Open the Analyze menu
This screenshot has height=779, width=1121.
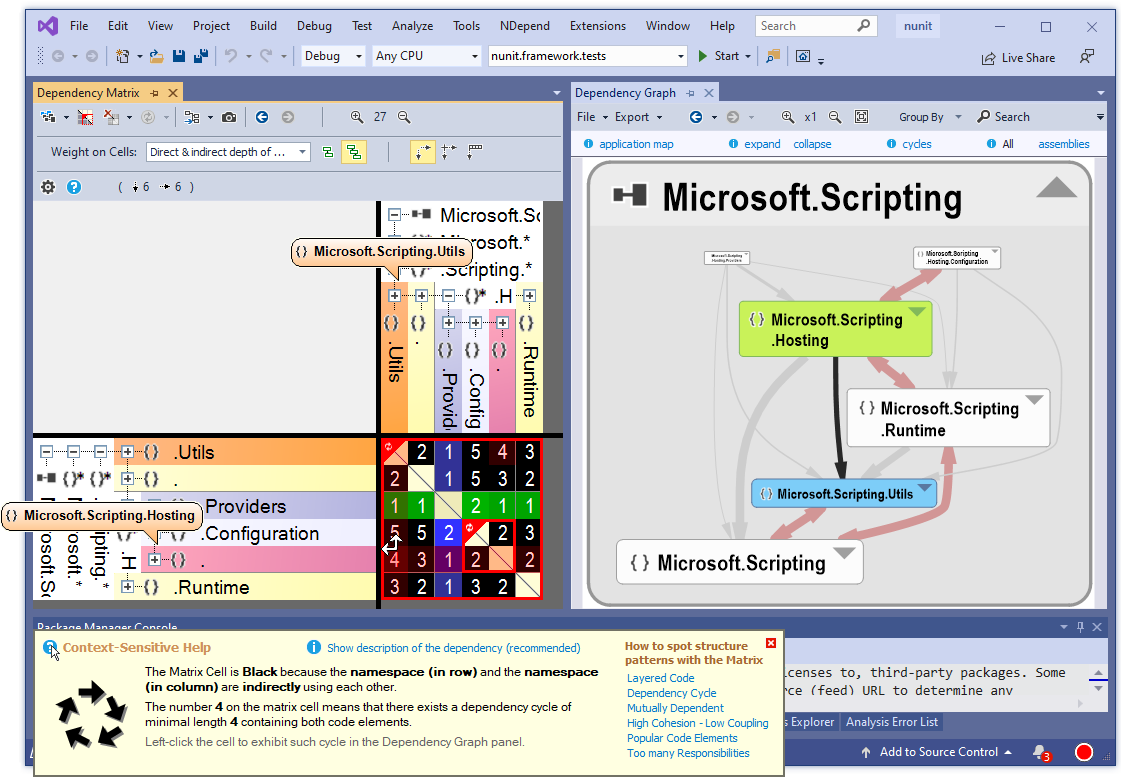tap(413, 26)
